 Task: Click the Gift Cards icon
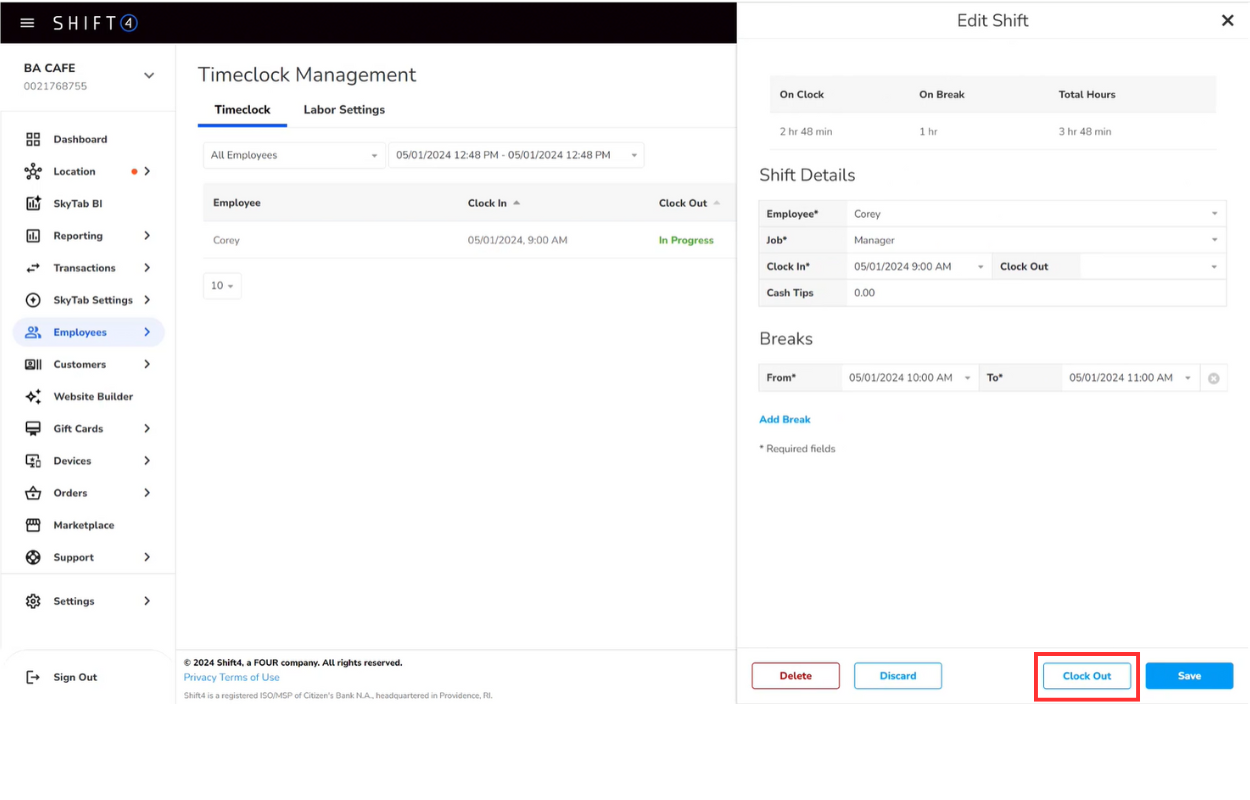[33, 429]
